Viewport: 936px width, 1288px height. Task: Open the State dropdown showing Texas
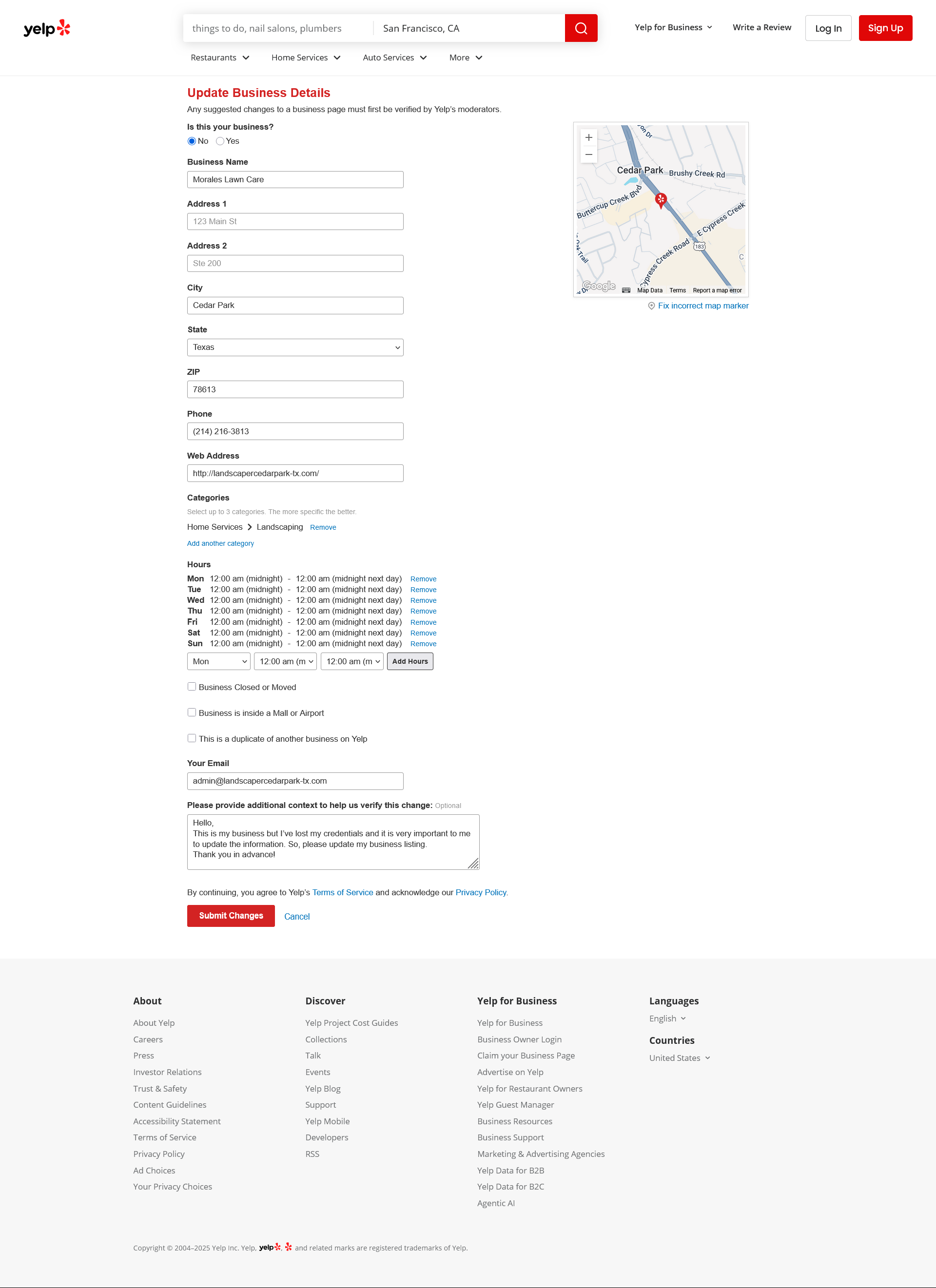tap(295, 347)
